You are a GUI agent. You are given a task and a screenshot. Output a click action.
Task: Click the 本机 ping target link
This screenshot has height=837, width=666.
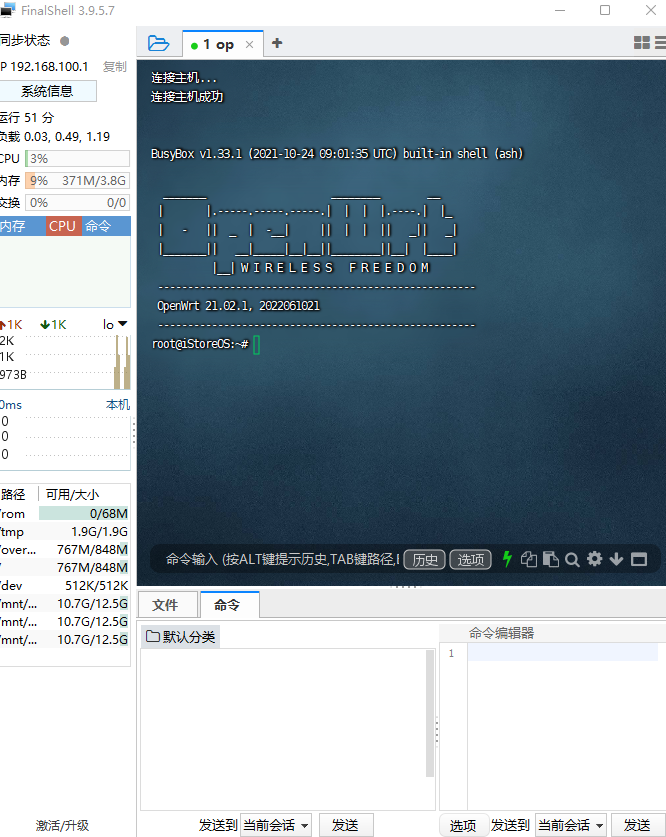(x=118, y=405)
